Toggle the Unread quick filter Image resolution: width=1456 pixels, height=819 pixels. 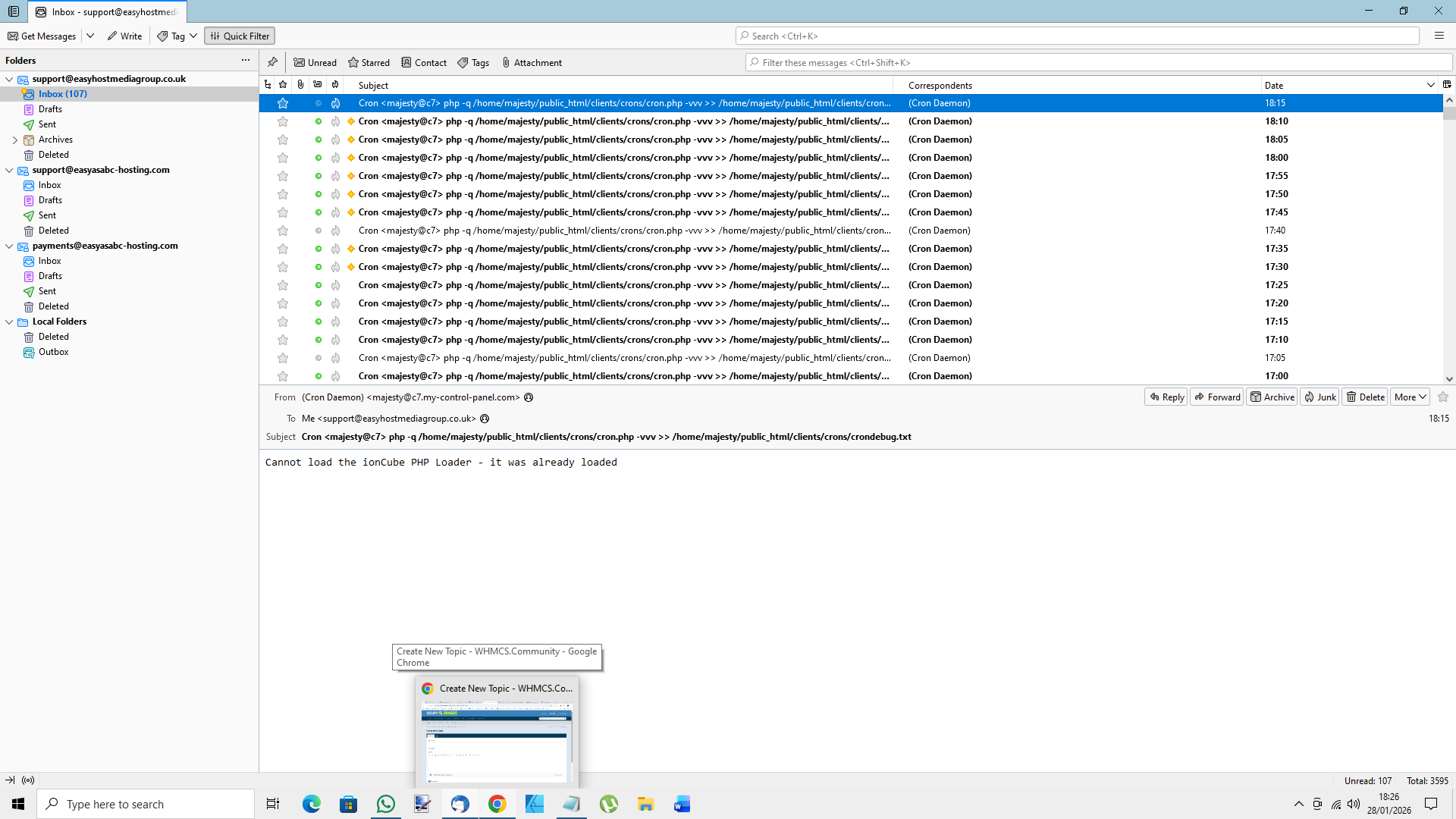[315, 63]
